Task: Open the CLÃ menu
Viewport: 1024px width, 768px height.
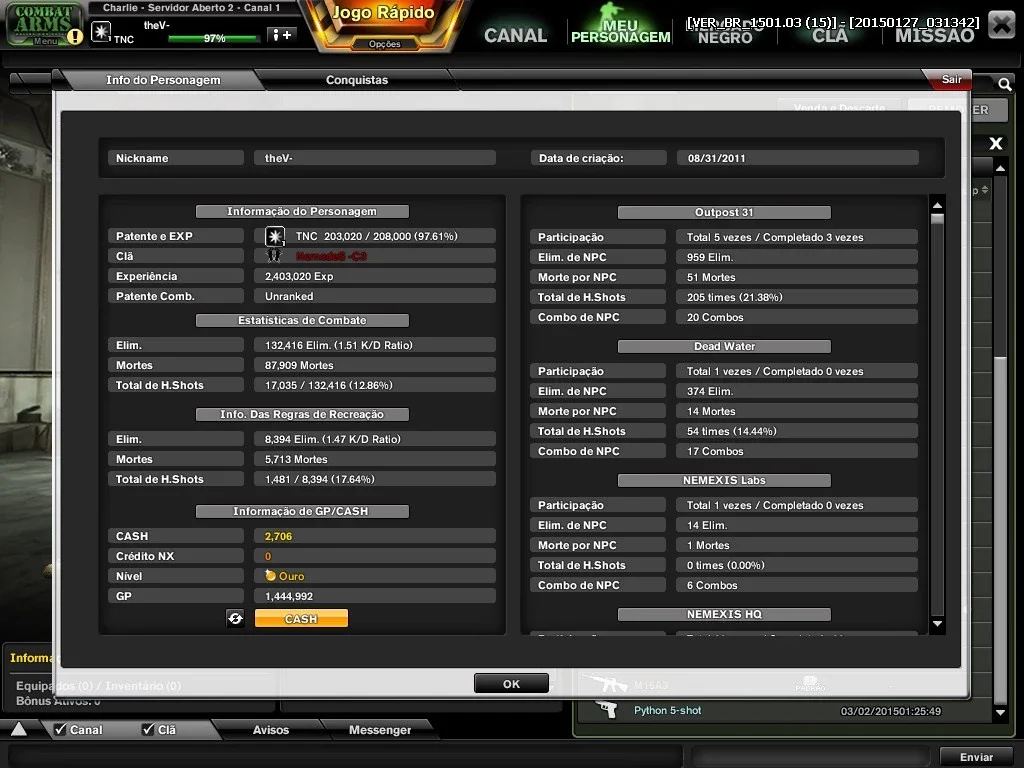Action: pyautogui.click(x=829, y=36)
